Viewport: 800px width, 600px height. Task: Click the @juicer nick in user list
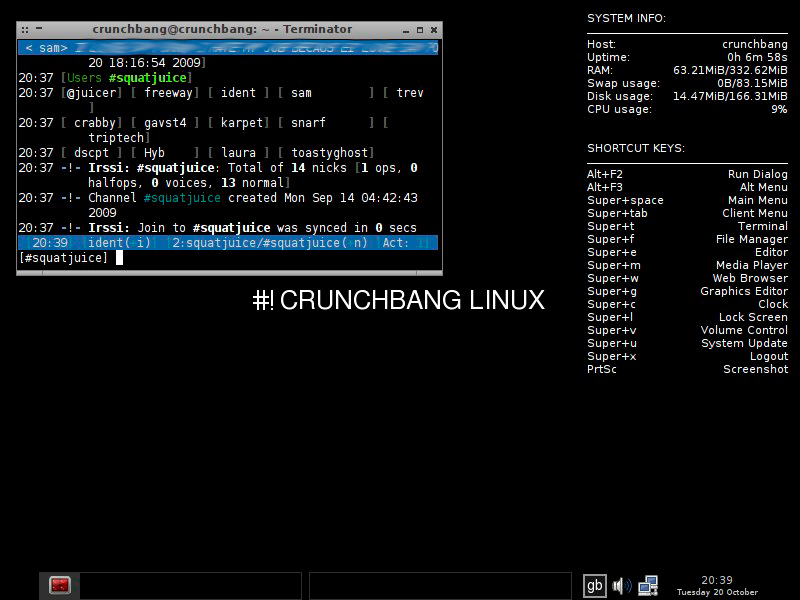(91, 93)
